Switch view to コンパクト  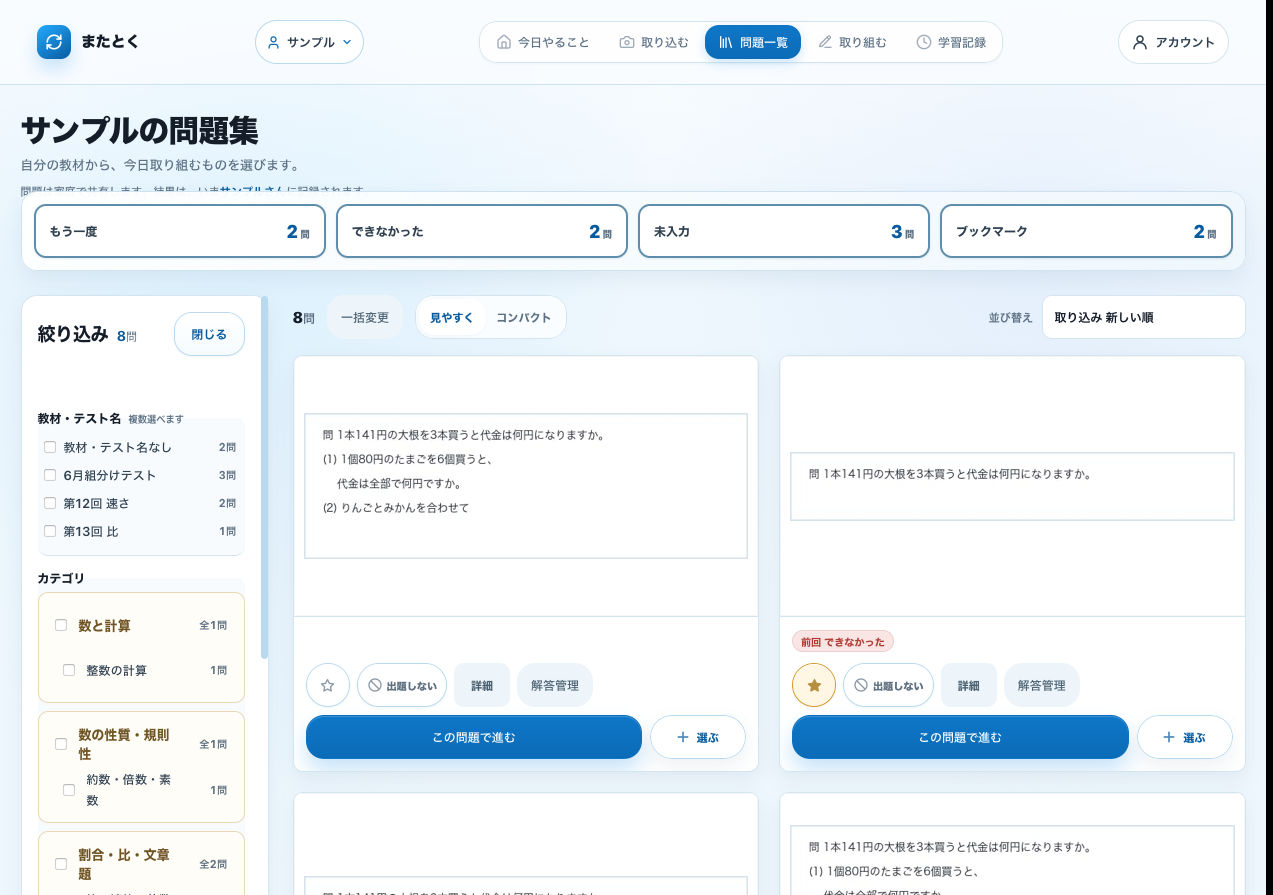click(x=524, y=317)
